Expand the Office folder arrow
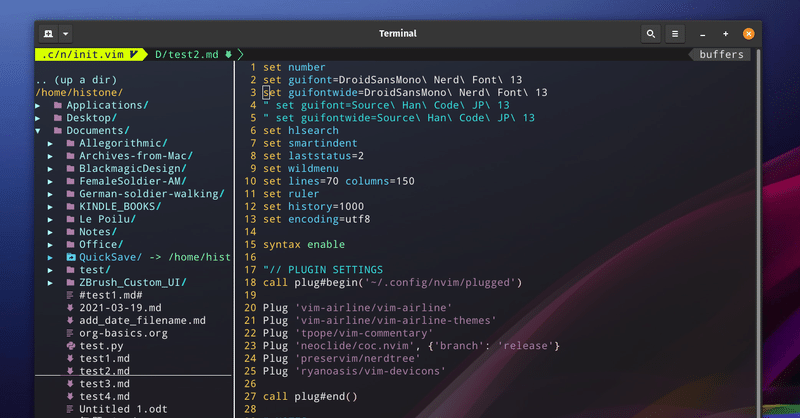 tap(50, 244)
